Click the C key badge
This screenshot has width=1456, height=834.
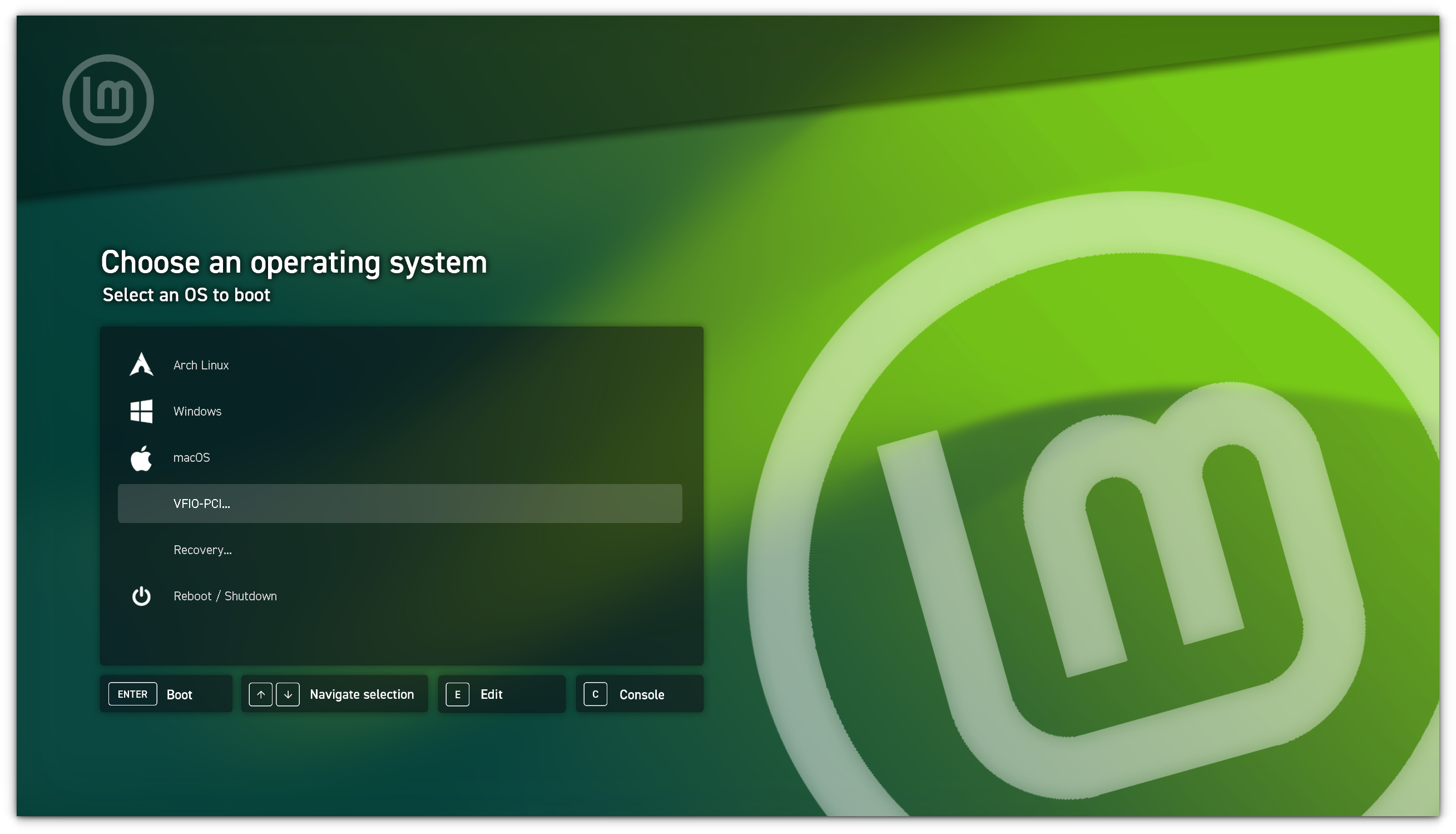(x=596, y=694)
